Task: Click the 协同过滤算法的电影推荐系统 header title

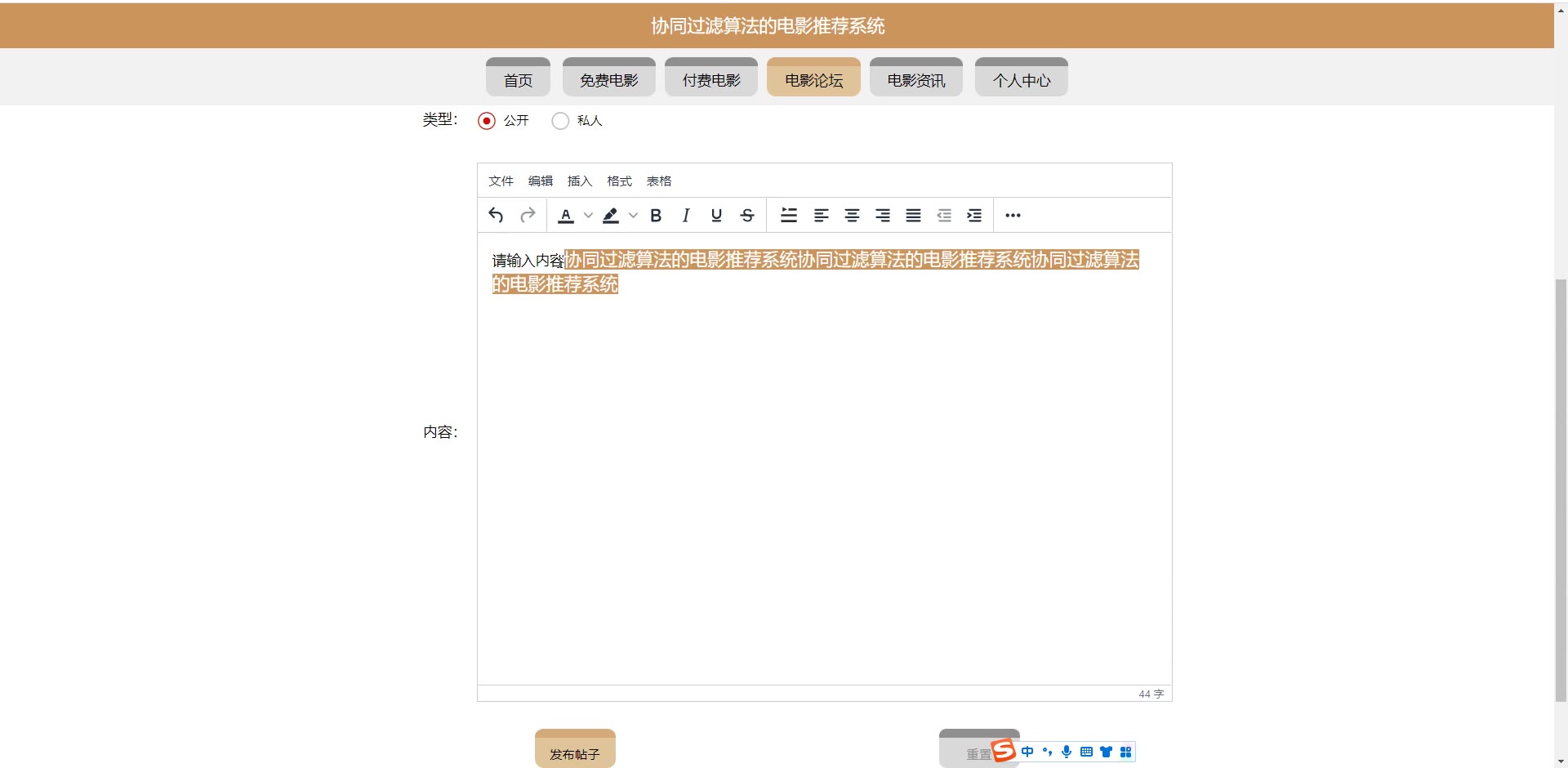Action: 768,26
